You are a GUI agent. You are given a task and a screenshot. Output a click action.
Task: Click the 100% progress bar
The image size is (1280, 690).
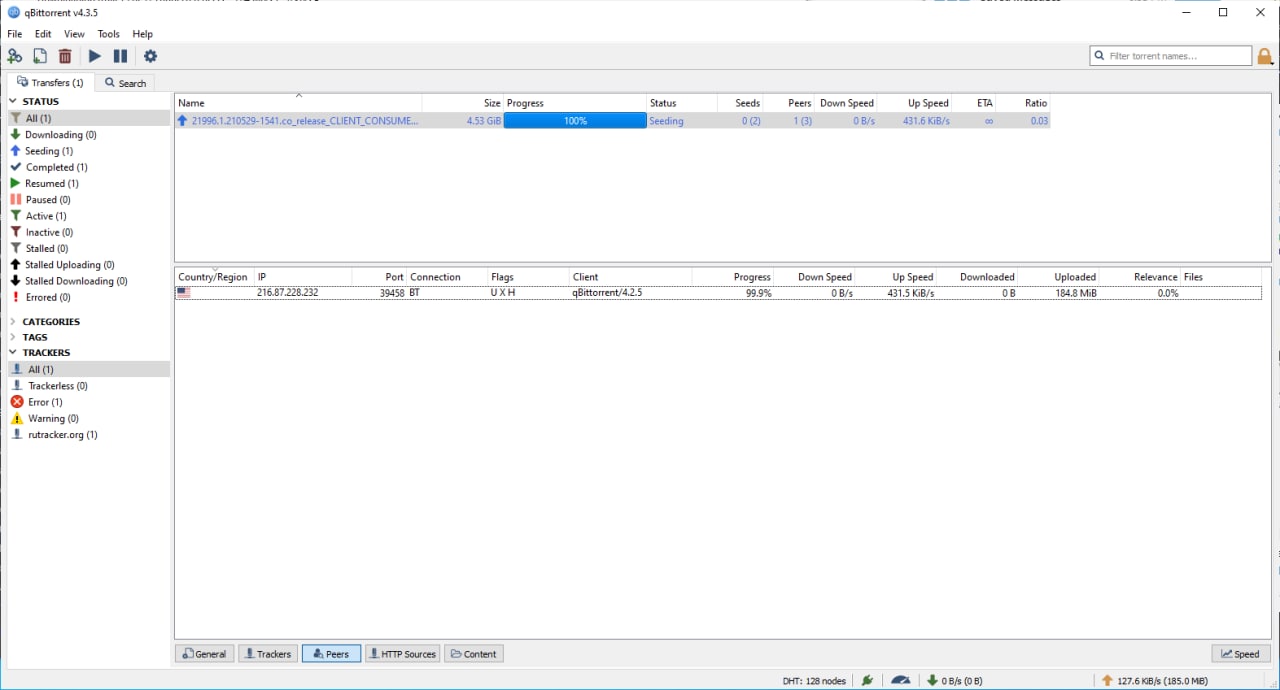[x=575, y=120]
